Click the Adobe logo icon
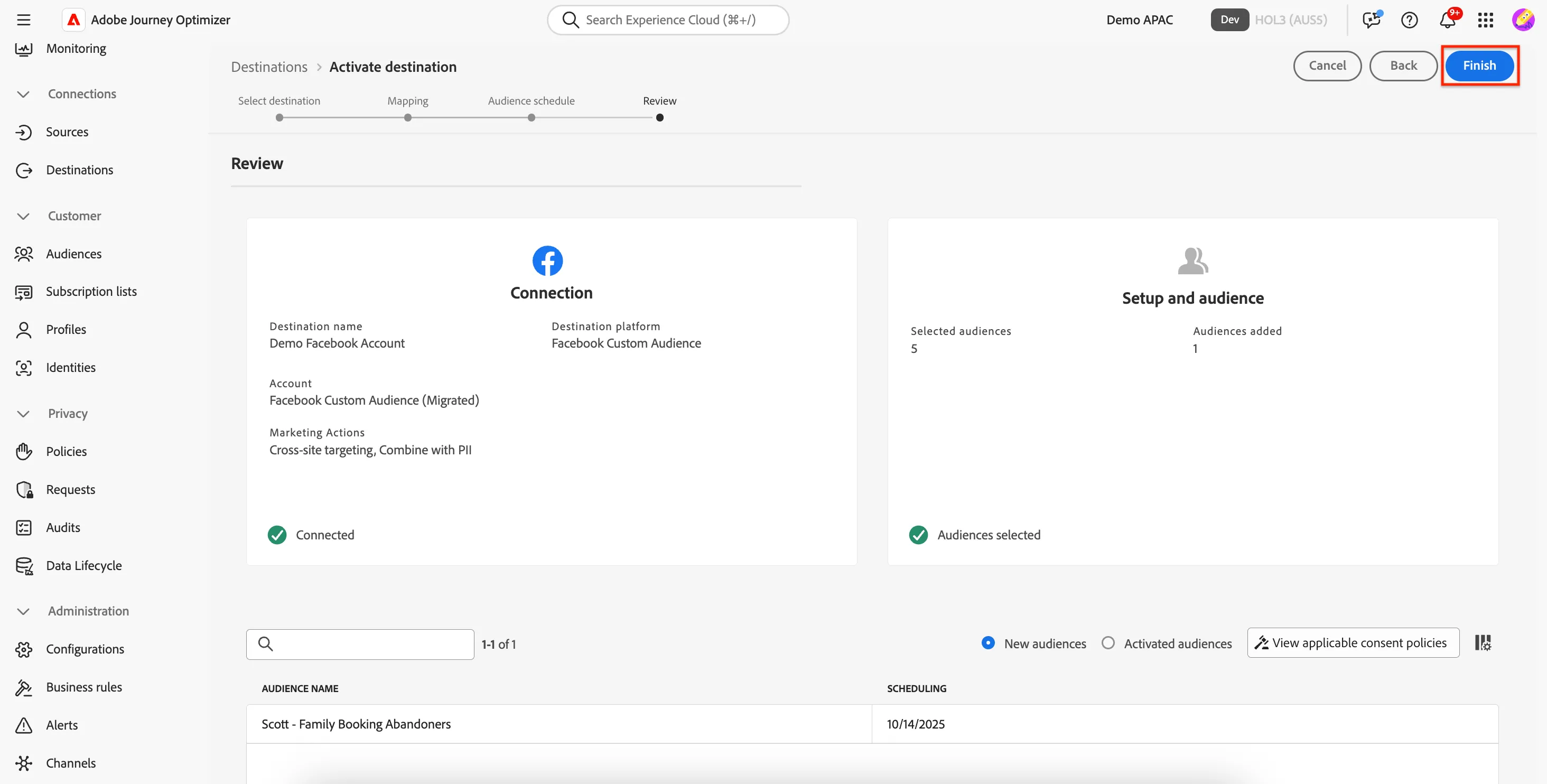Viewport: 1547px width, 784px height. [73, 20]
